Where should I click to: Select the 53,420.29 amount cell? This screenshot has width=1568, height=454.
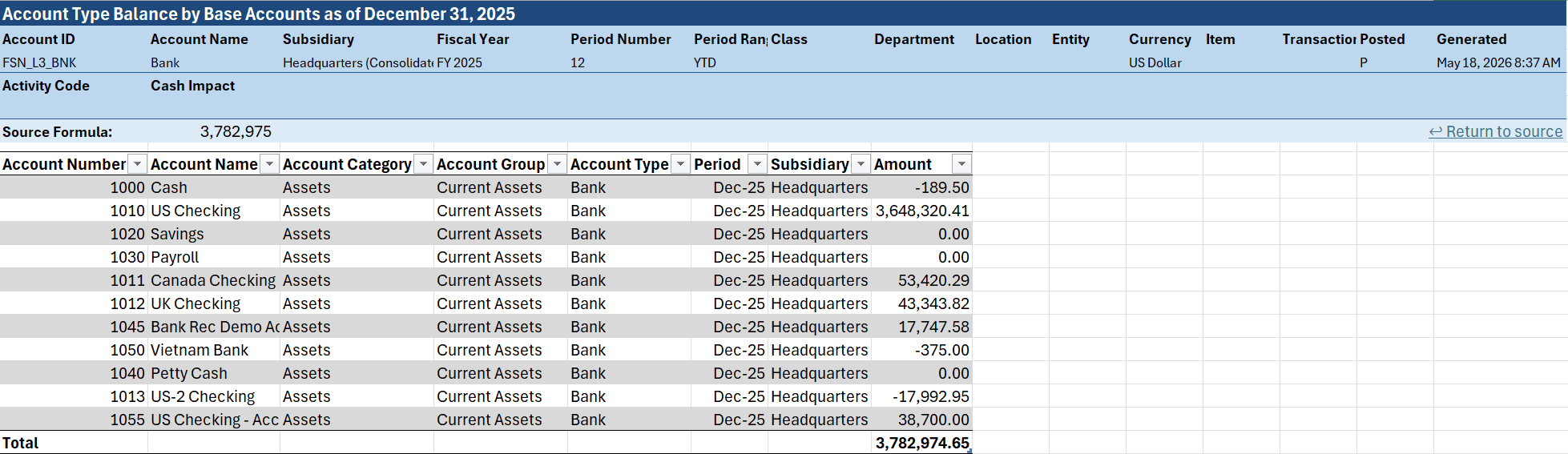pos(921,280)
